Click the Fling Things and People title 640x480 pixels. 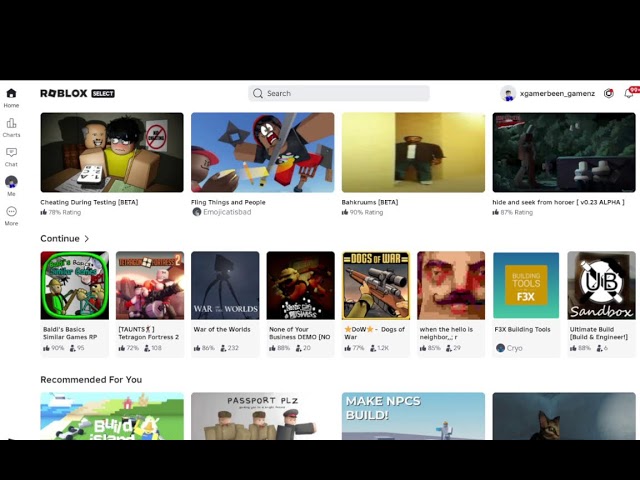pos(228,202)
